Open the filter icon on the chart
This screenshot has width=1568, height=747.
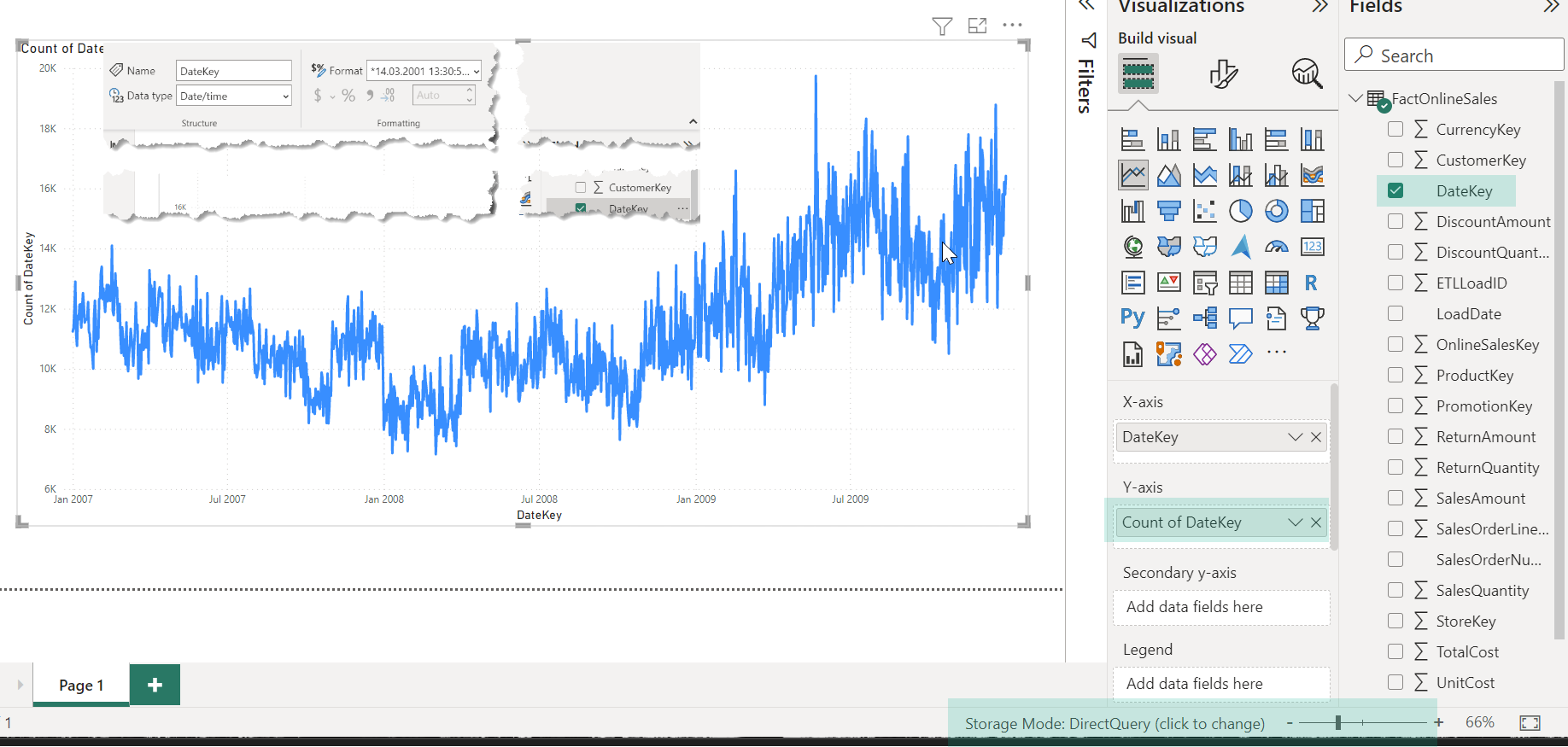[x=942, y=26]
